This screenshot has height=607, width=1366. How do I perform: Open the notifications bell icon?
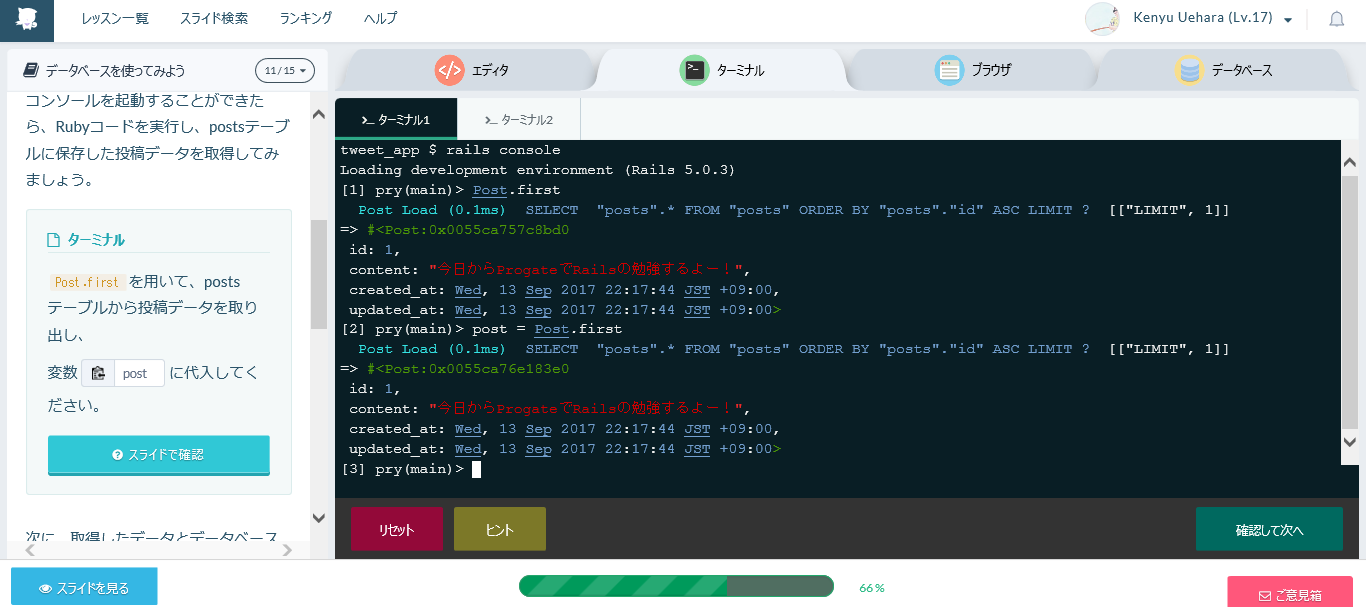1336,19
